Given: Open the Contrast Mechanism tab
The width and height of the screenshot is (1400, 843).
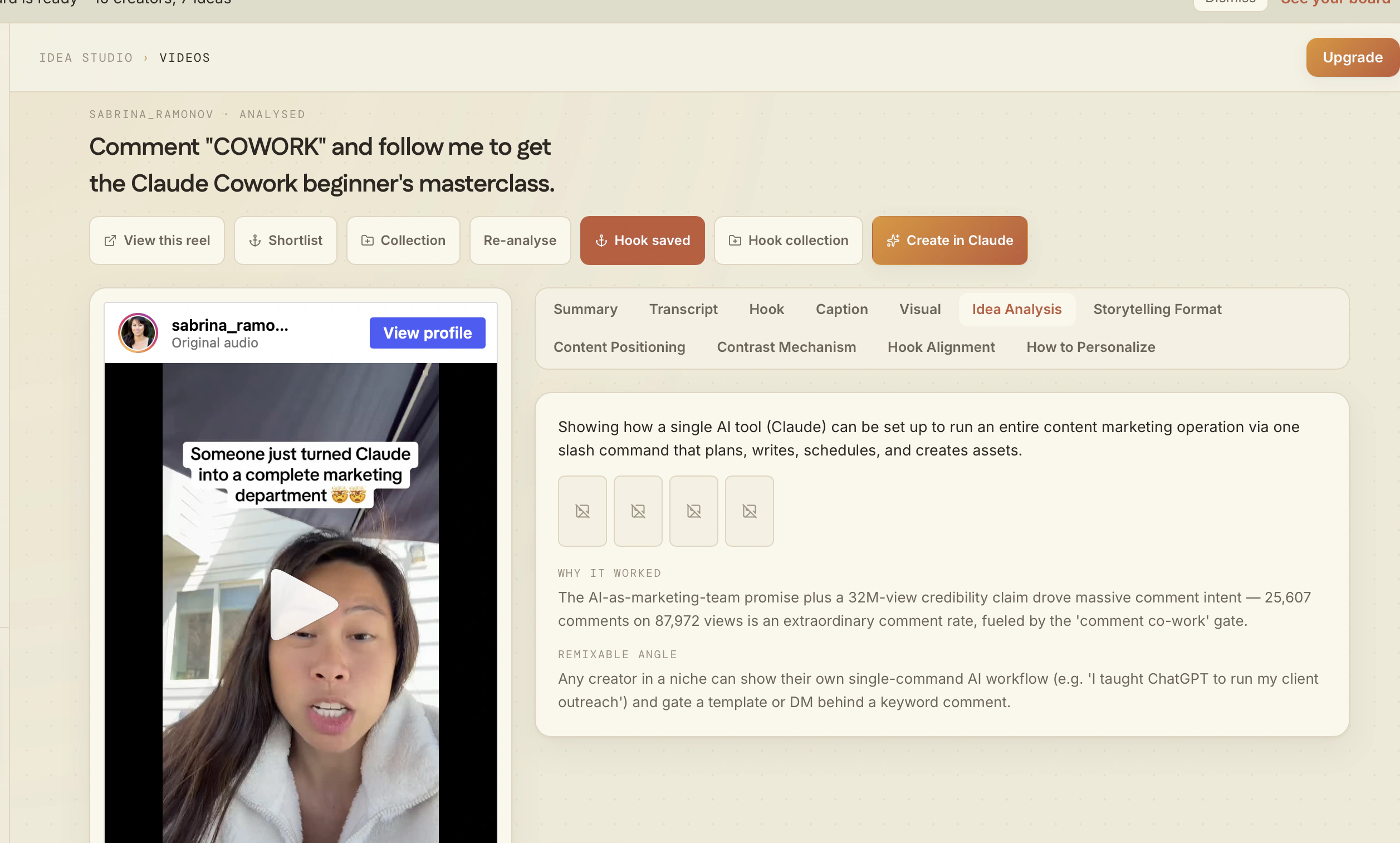Looking at the screenshot, I should click(787, 347).
